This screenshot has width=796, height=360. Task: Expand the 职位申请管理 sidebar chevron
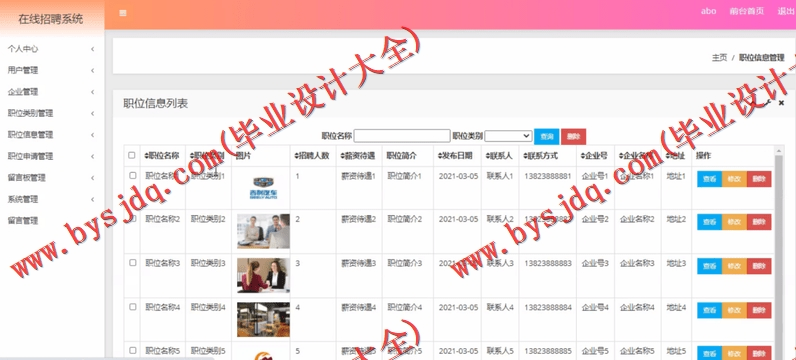[92, 156]
